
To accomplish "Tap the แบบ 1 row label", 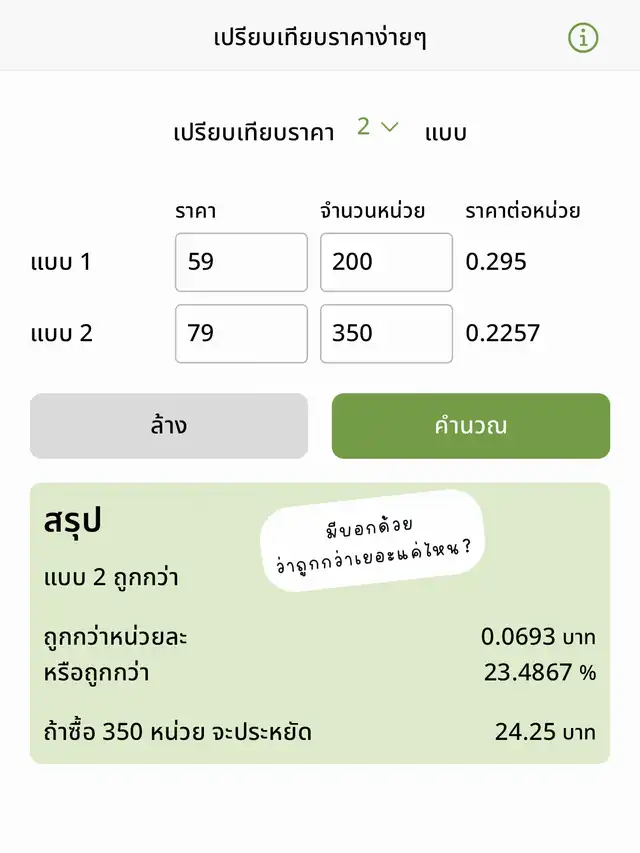I will pos(61,262).
